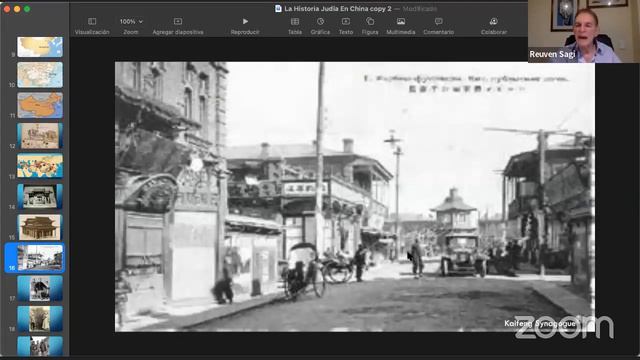Select slide 10 thumbnail
Viewport: 640px width, 360px height.
pyautogui.click(x=40, y=75)
